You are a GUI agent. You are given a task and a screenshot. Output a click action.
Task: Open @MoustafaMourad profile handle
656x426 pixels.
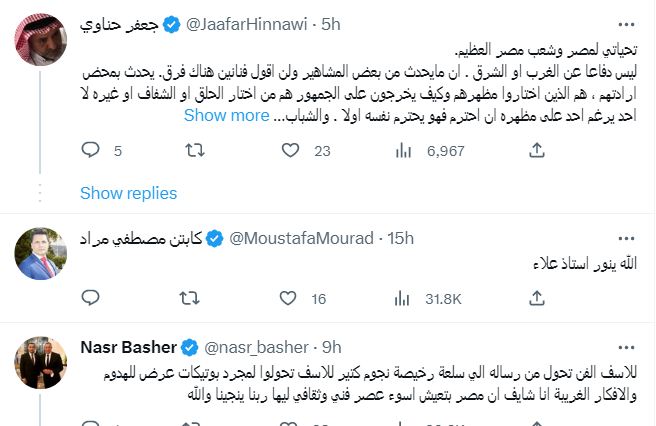click(x=301, y=239)
